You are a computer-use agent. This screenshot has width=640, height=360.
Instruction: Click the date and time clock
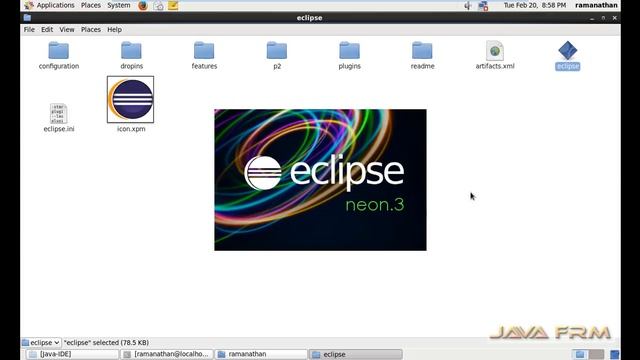click(x=535, y=5)
